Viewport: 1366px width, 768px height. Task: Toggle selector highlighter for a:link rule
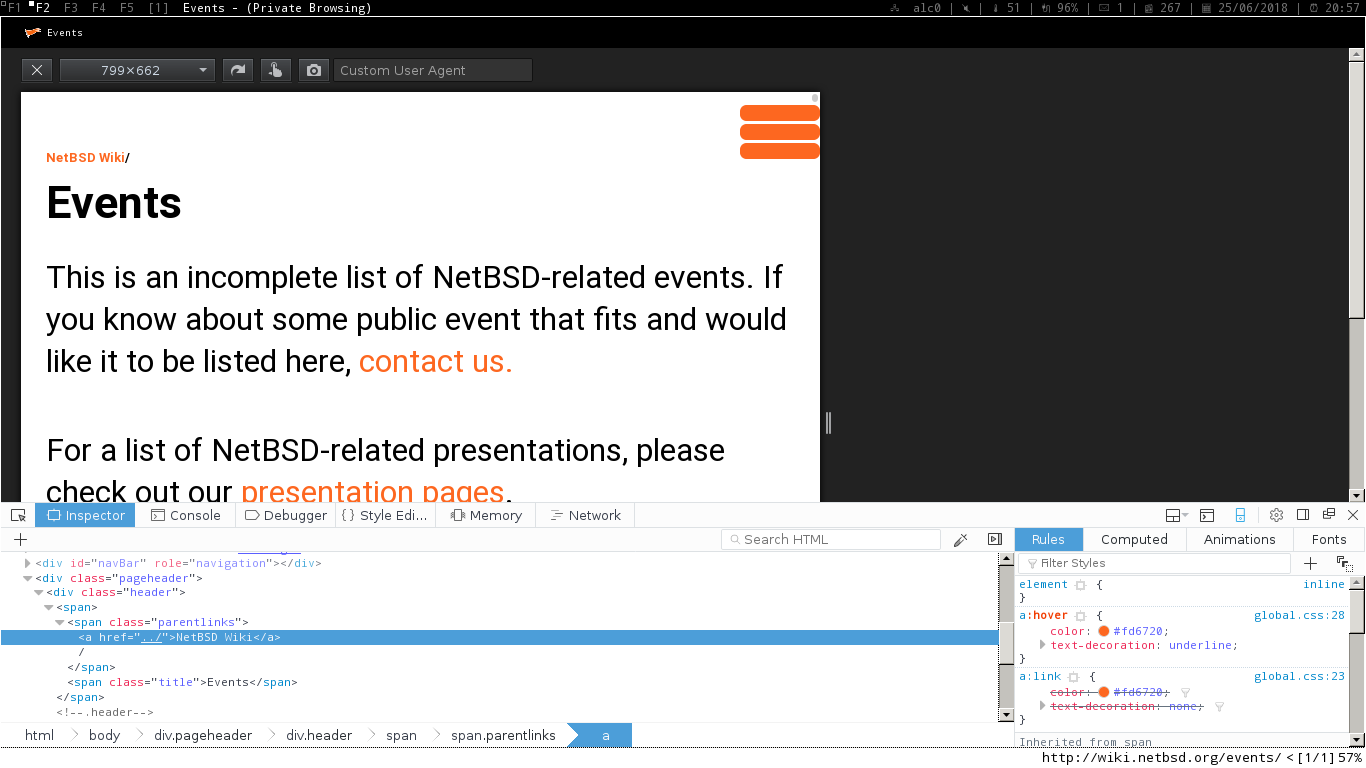pos(1073,677)
